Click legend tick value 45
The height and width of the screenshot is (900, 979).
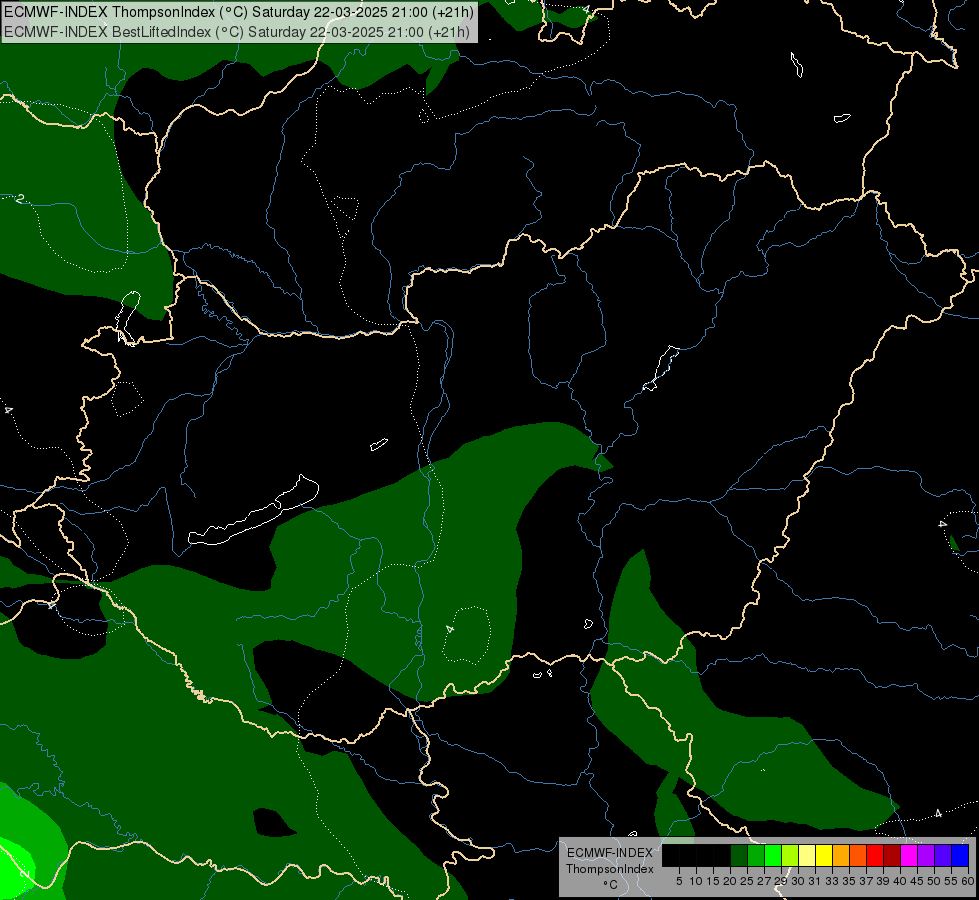(917, 881)
